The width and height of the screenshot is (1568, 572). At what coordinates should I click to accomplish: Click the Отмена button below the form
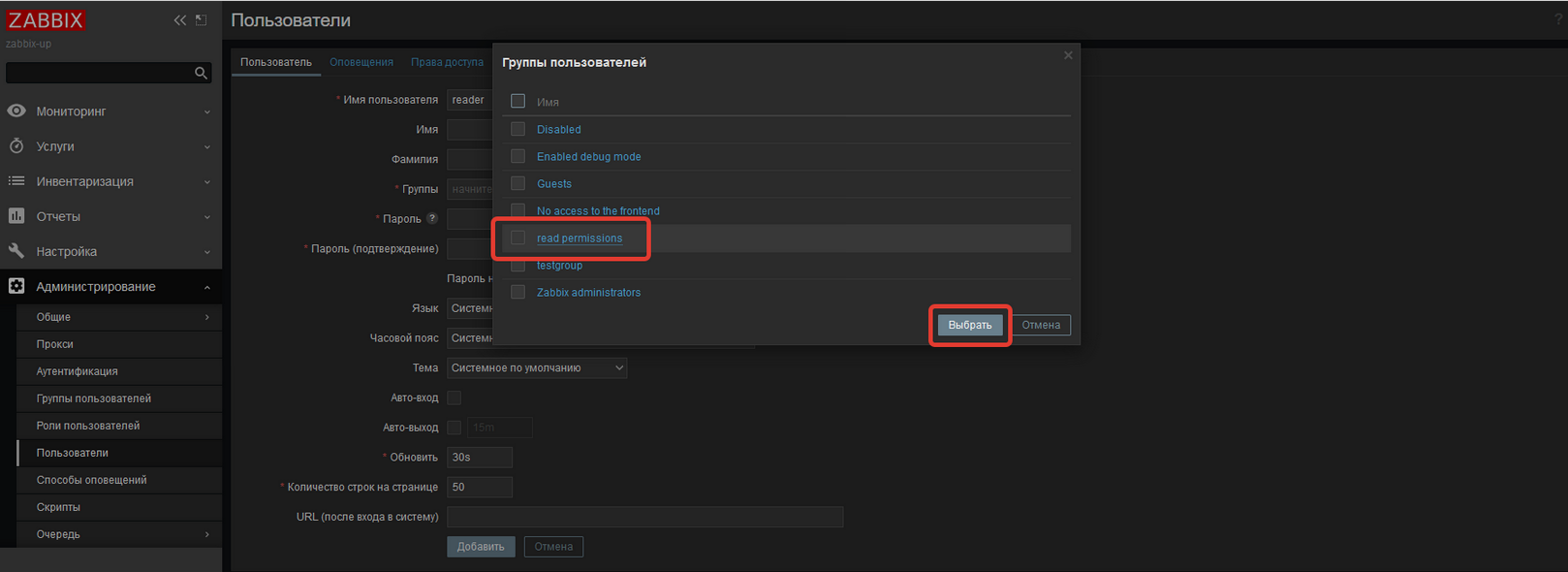tap(553, 547)
